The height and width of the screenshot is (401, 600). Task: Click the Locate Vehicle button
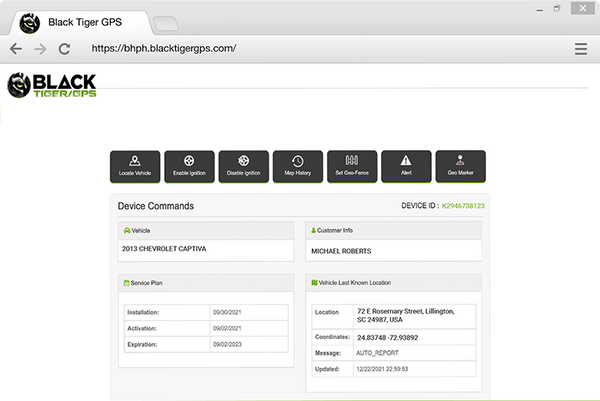pos(135,166)
